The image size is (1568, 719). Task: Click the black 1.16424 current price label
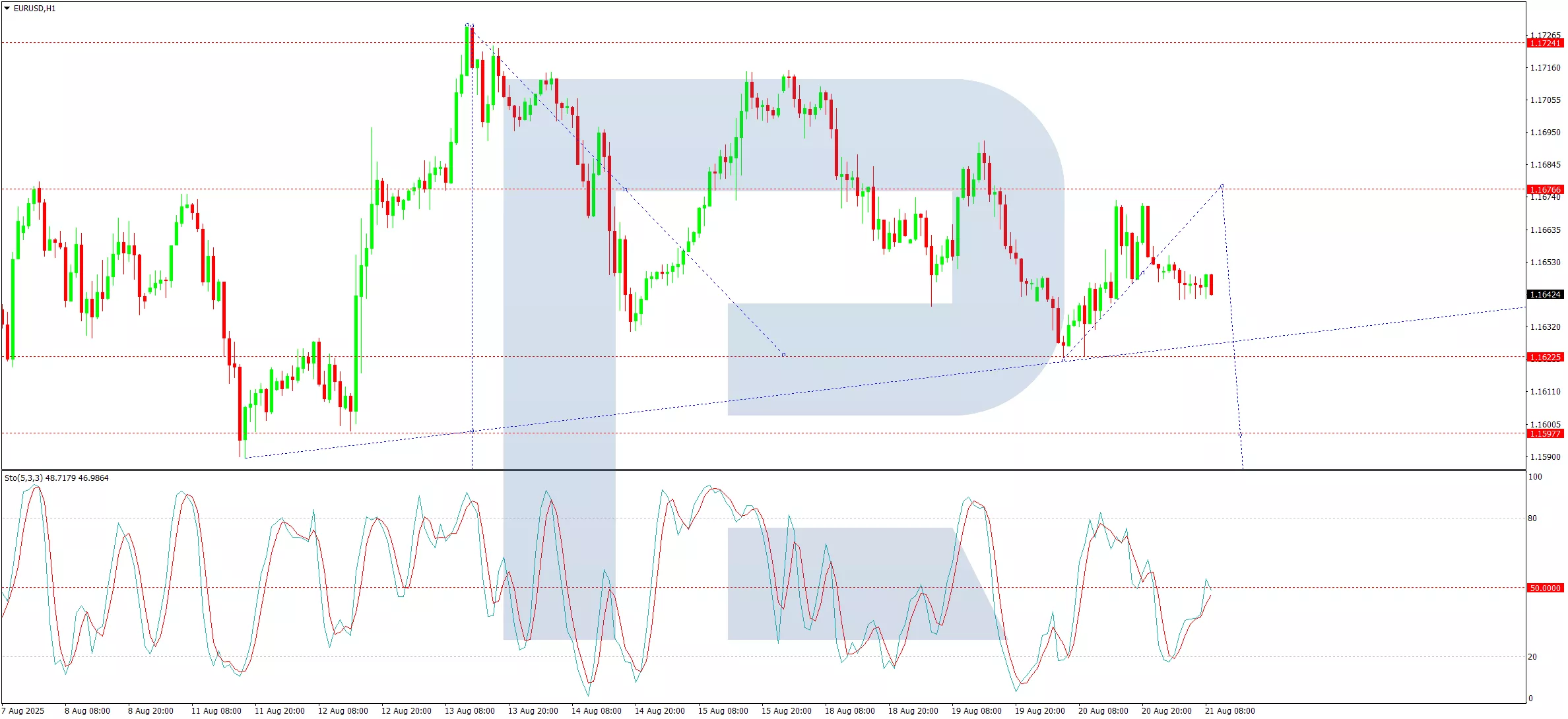(1545, 294)
